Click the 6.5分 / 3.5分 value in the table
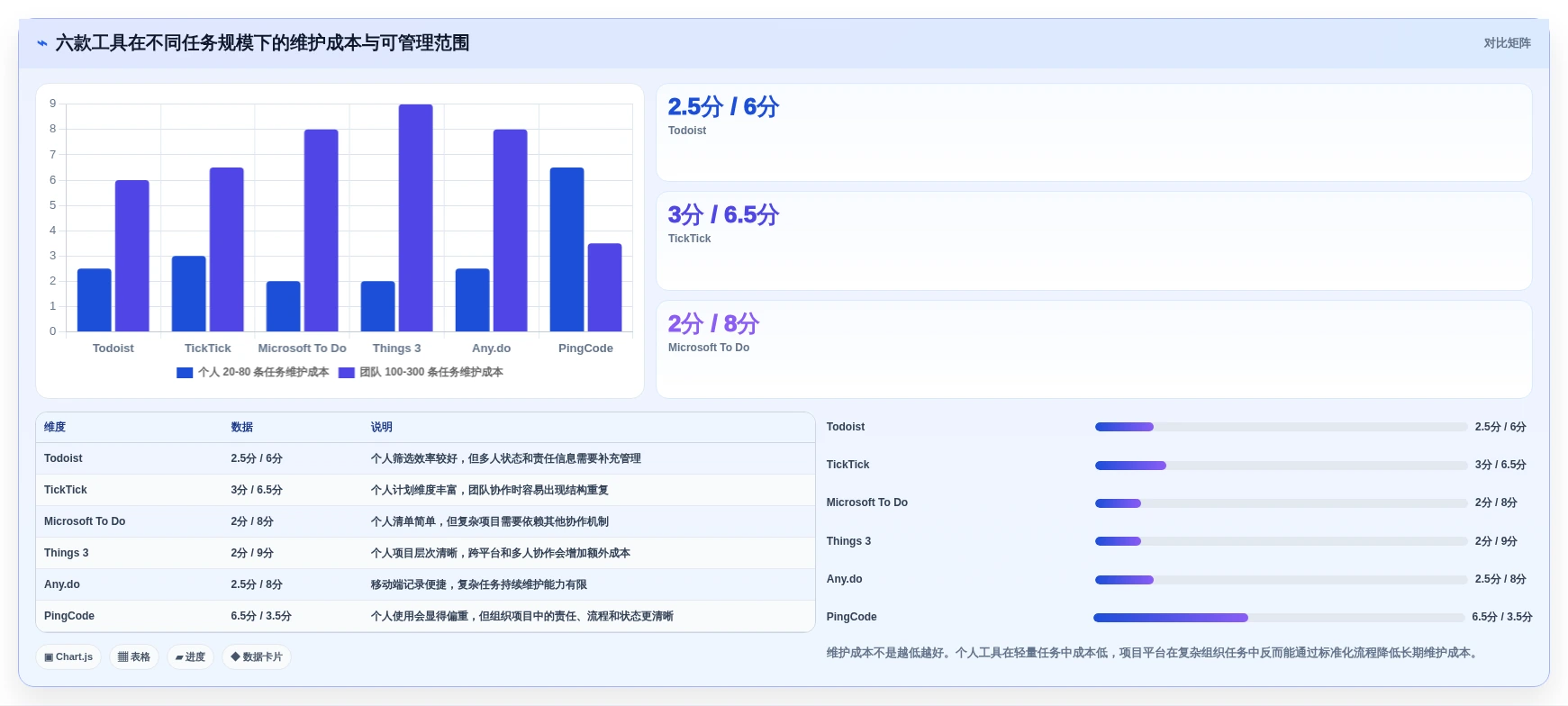The width and height of the screenshot is (1568, 706). (x=261, y=617)
